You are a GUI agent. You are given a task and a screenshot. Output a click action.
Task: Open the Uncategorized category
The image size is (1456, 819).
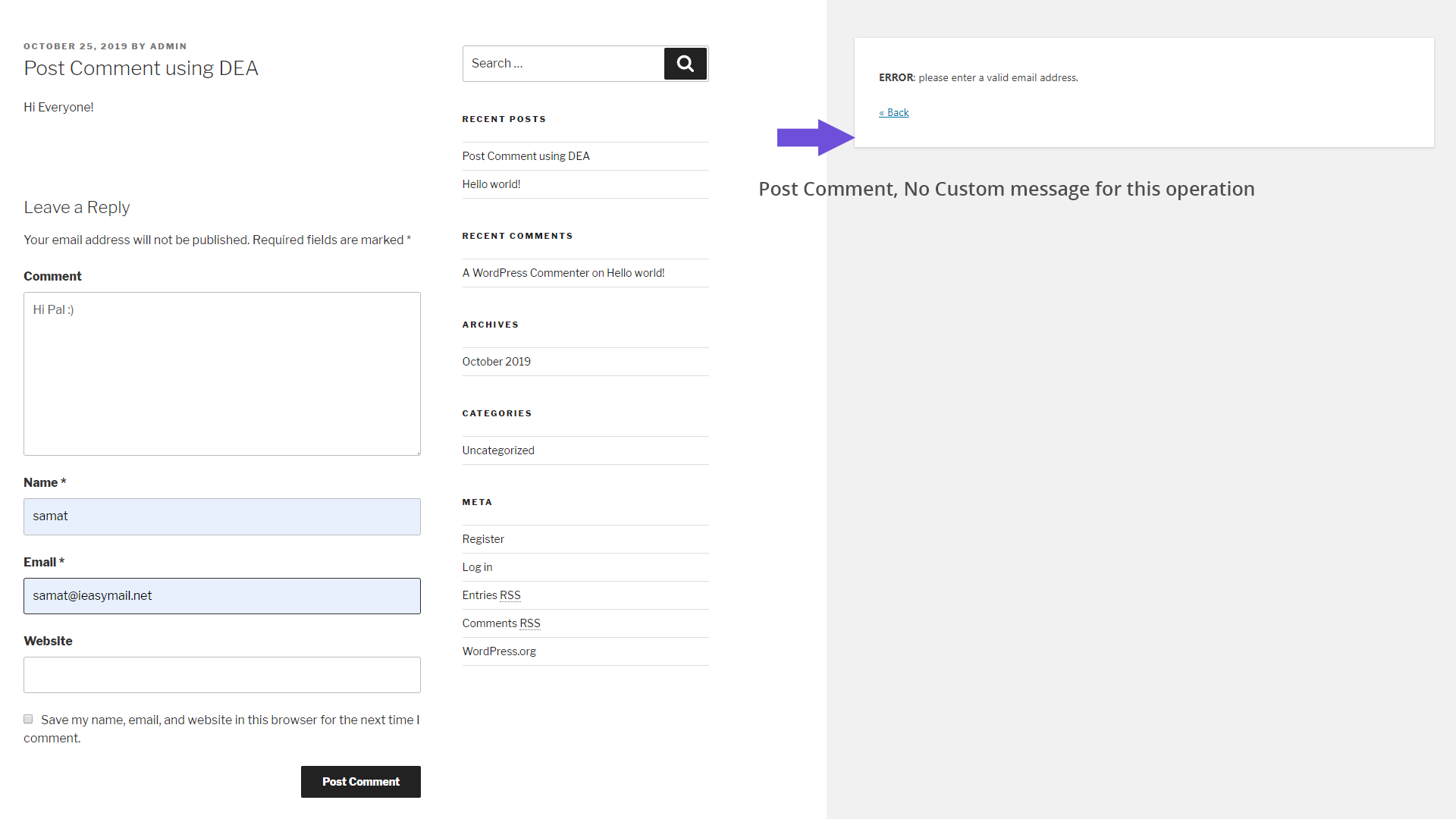[498, 450]
